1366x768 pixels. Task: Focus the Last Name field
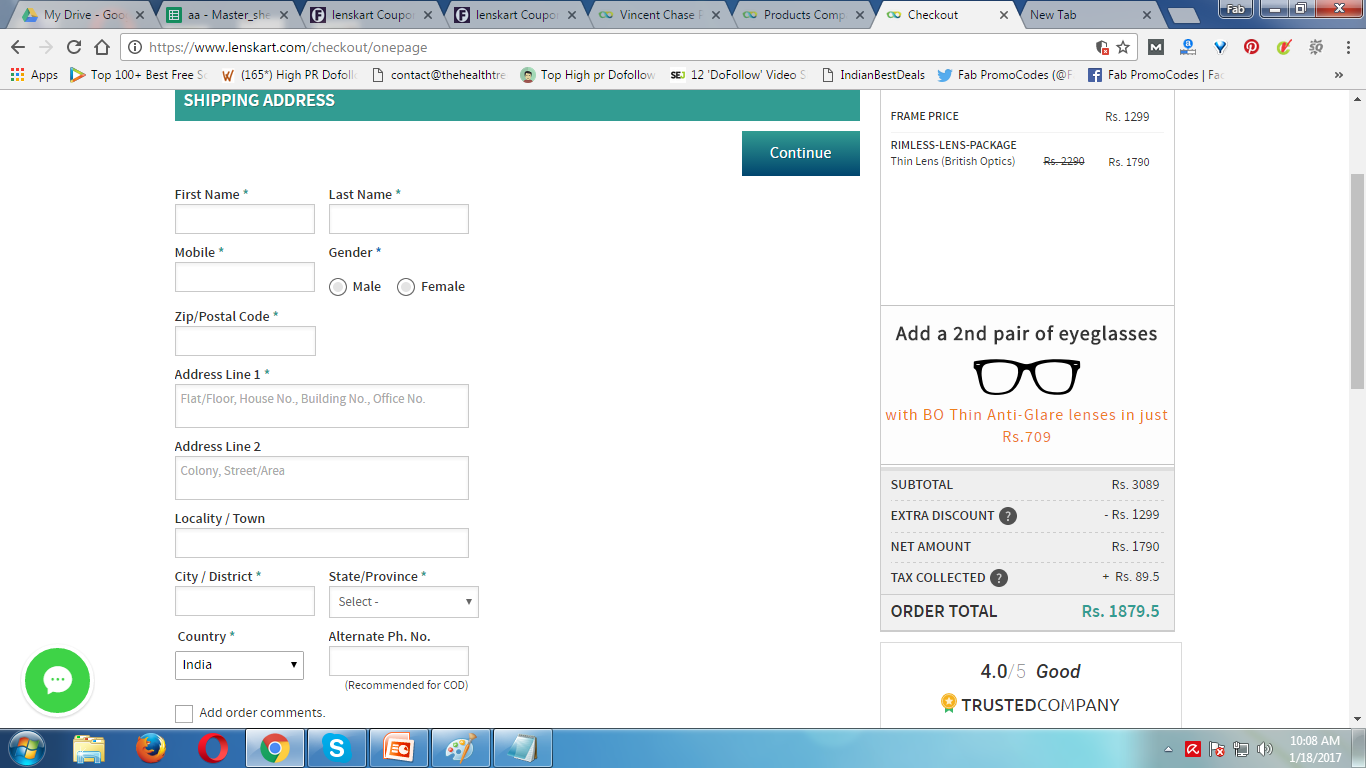click(399, 219)
